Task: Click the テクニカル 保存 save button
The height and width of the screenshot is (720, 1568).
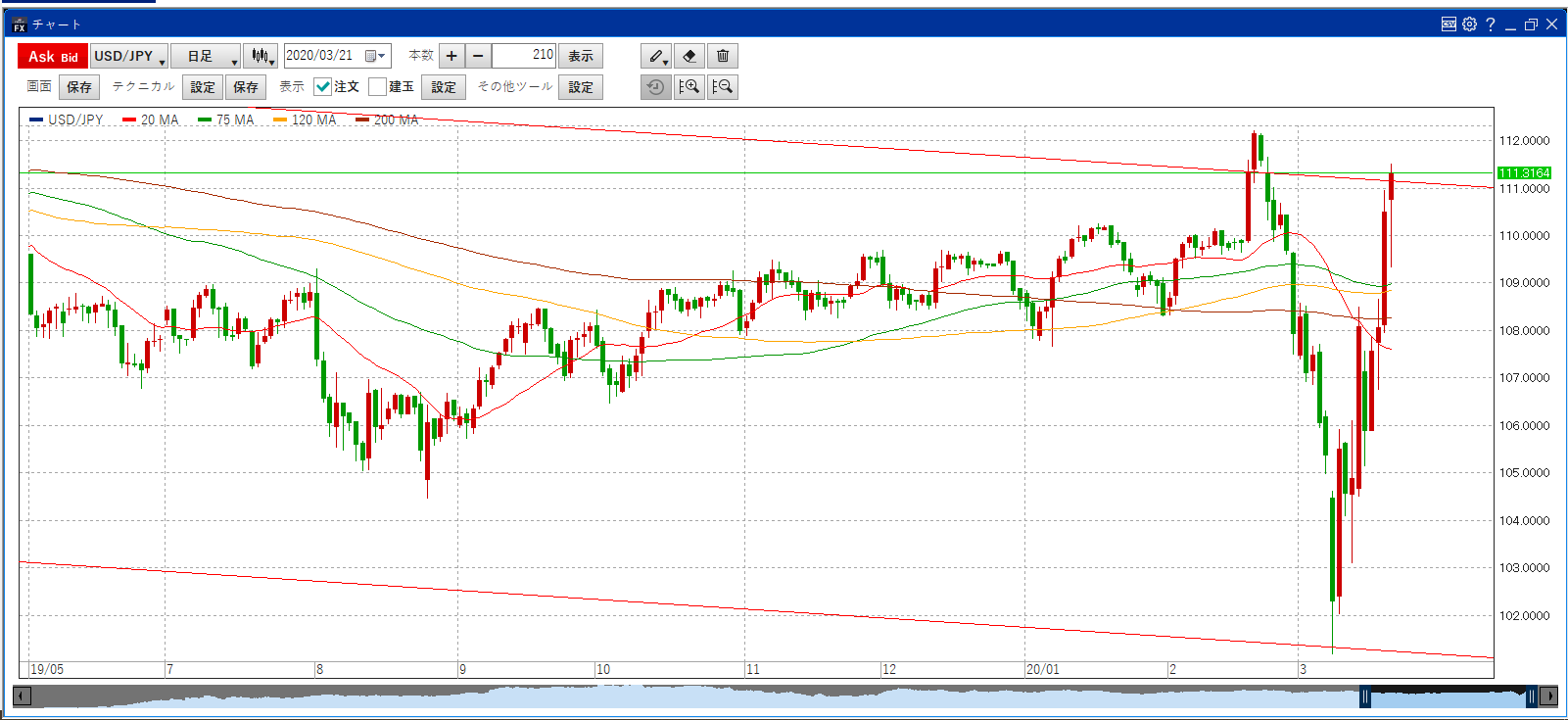Action: [x=246, y=87]
